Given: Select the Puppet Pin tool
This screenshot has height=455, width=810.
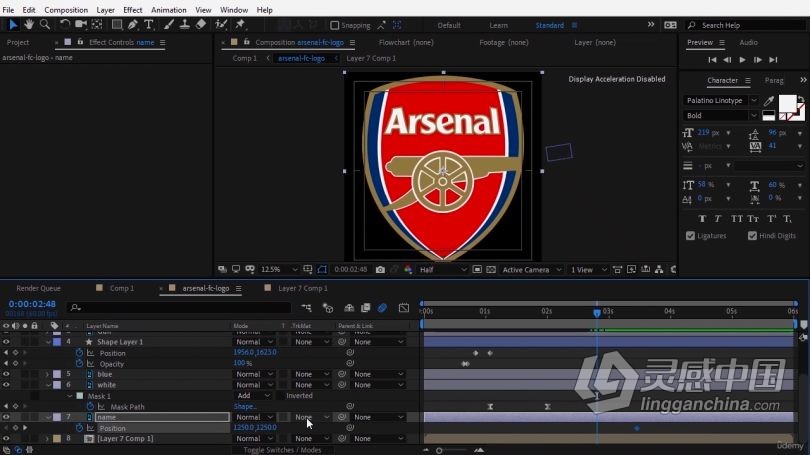Looking at the screenshot, I should tap(240, 24).
